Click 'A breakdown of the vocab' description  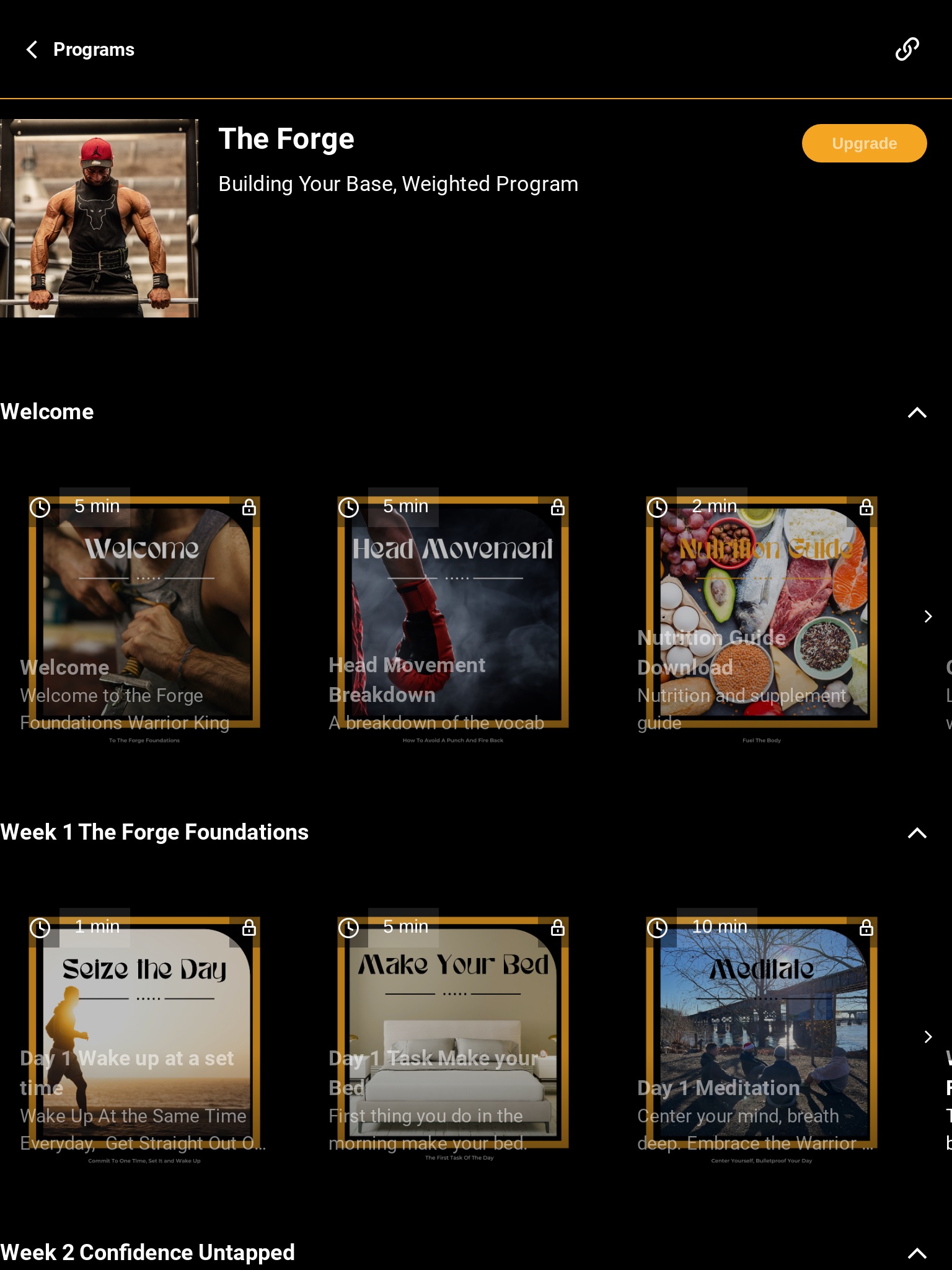point(436,723)
